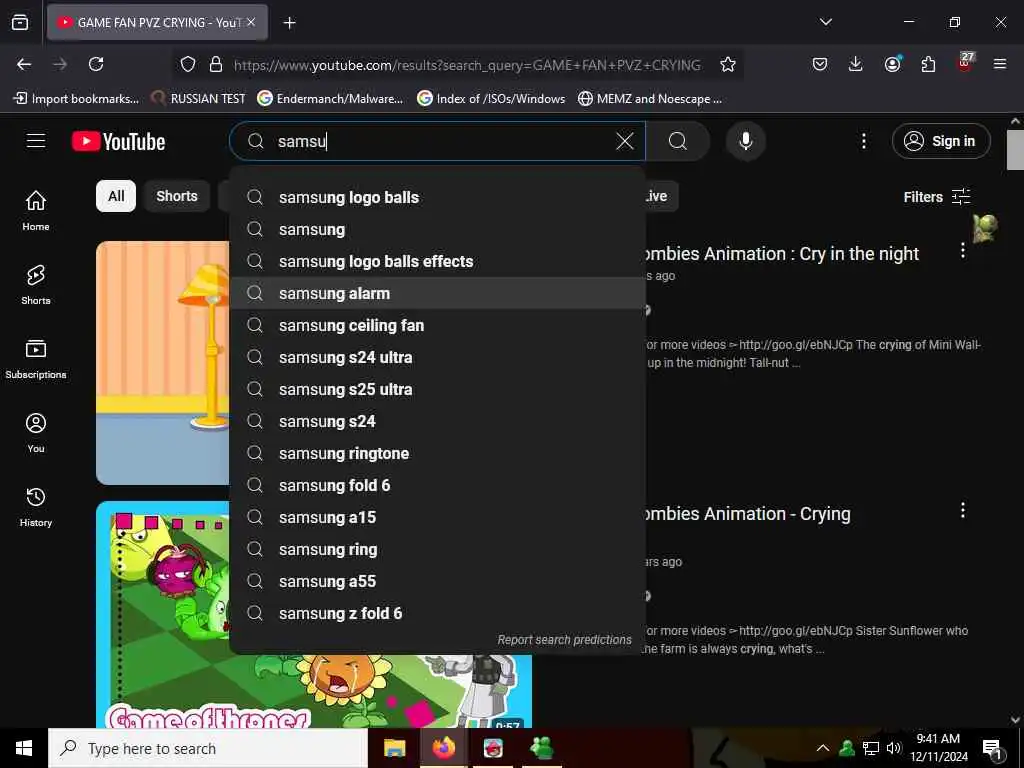This screenshot has width=1024, height=768.
Task: Open Shorts in the sidebar
Action: pyautogui.click(x=36, y=285)
